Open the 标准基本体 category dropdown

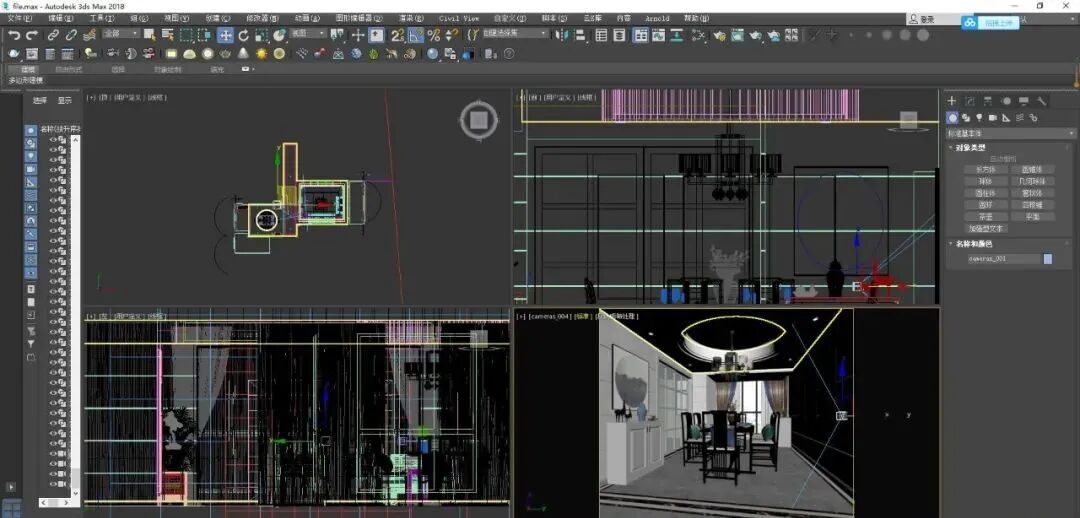tap(1010, 134)
